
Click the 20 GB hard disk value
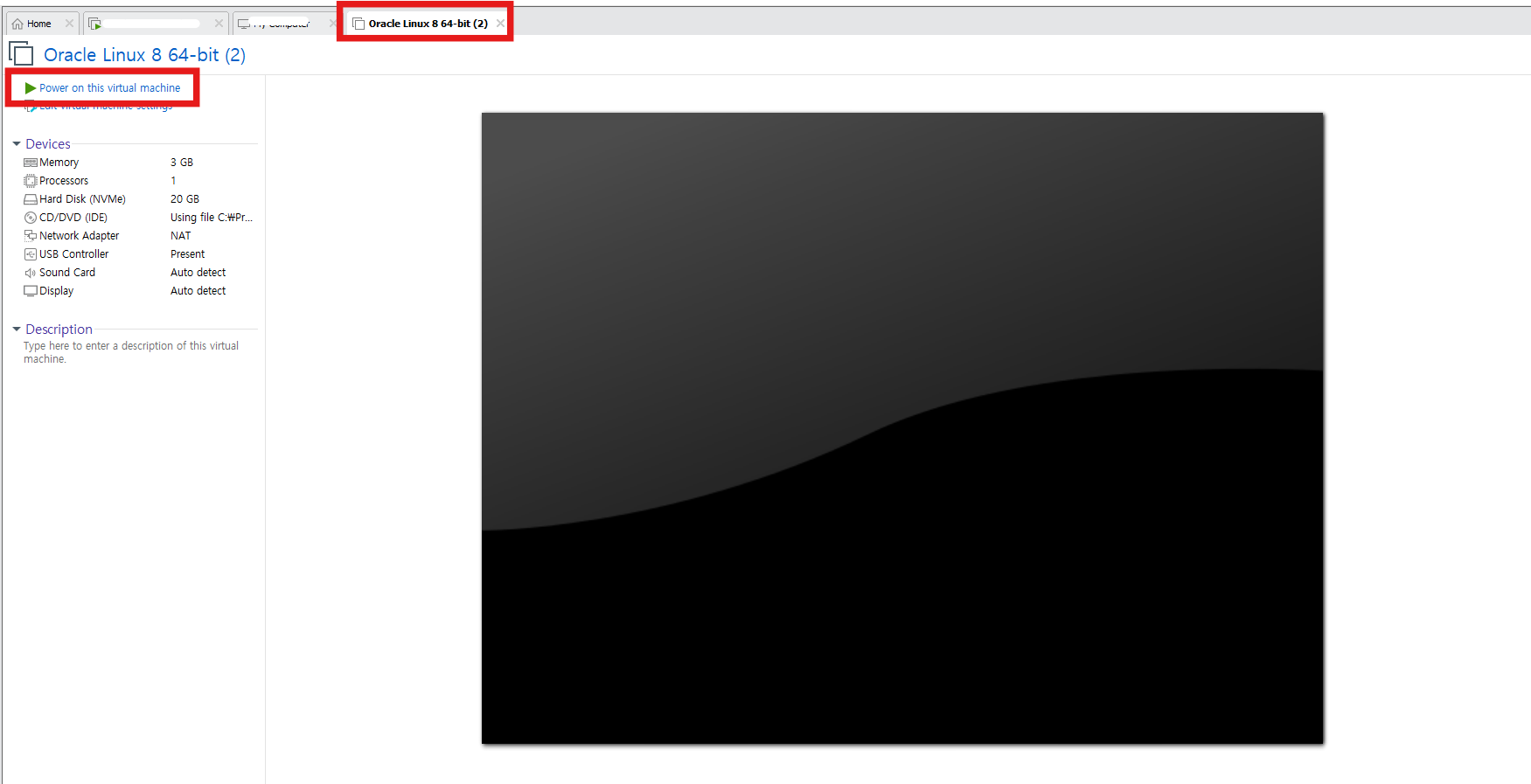point(184,199)
